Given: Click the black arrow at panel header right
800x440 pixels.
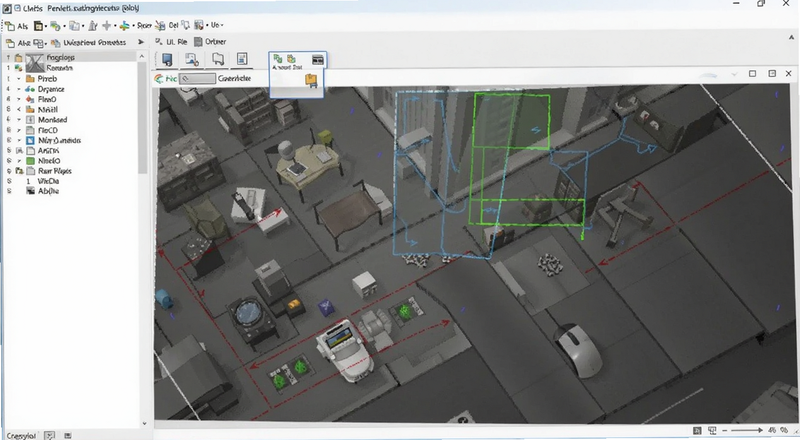Looking at the screenshot, I should pyautogui.click(x=141, y=42).
